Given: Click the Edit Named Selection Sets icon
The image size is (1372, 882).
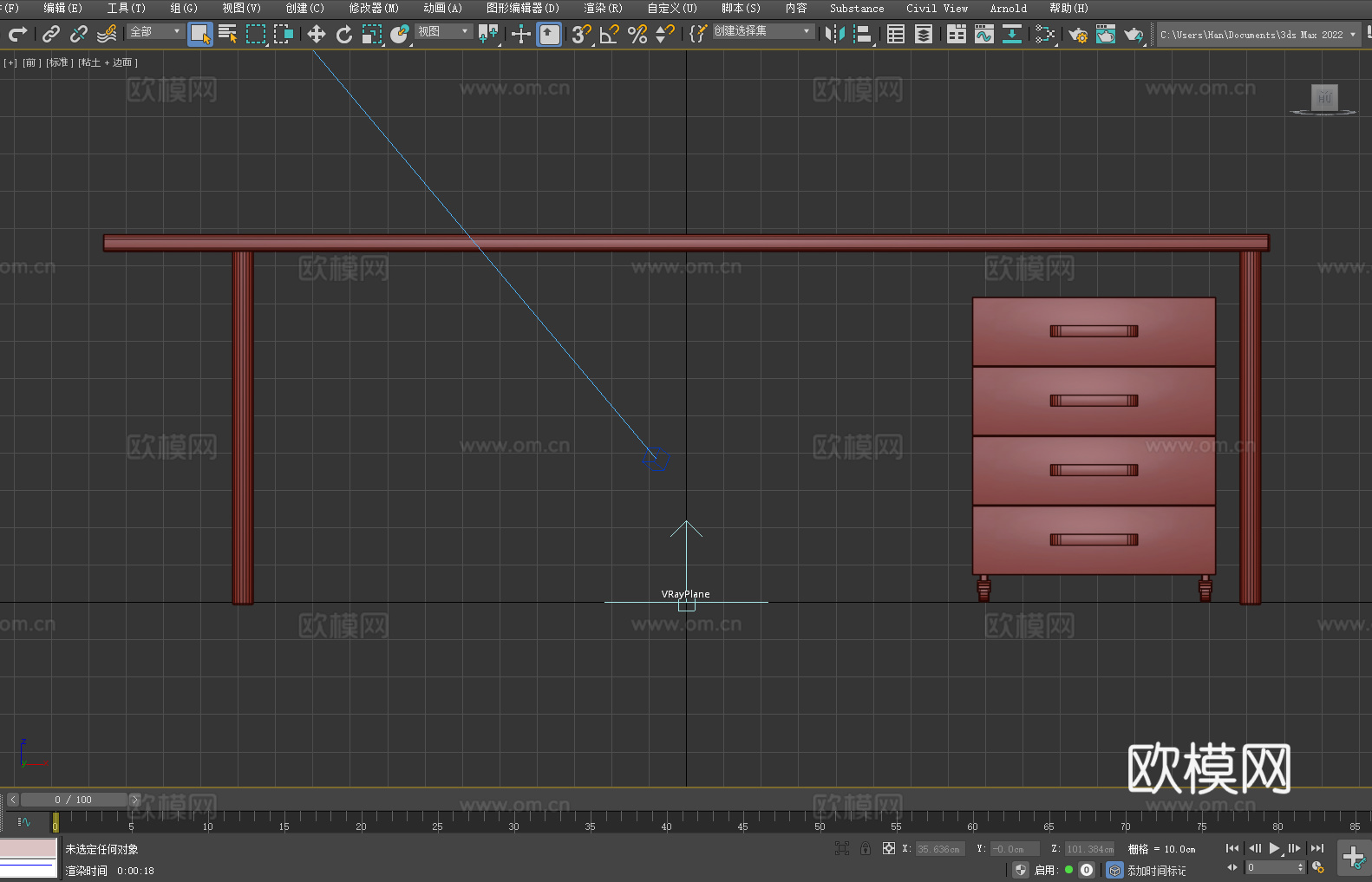Looking at the screenshot, I should click(x=698, y=34).
